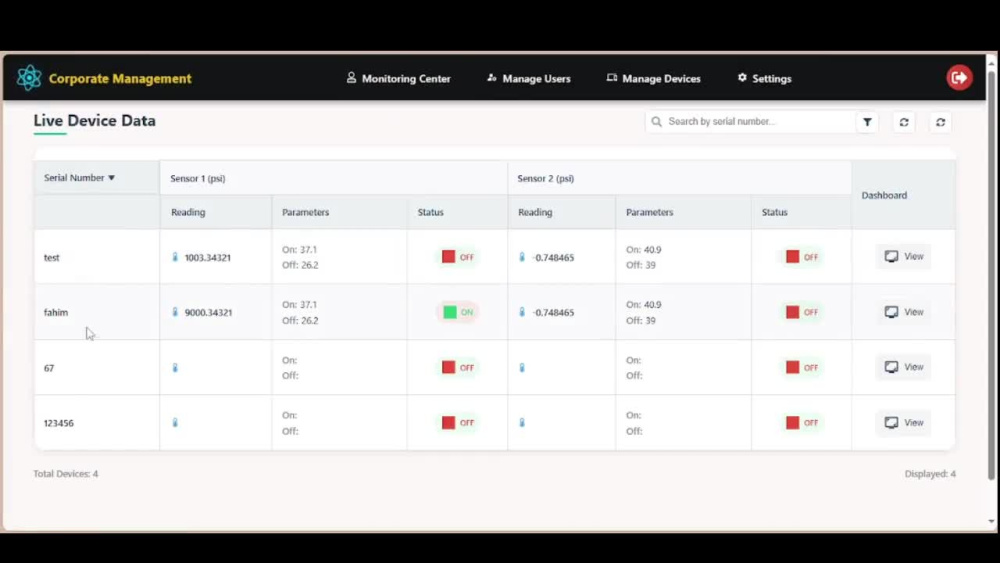View dashboard for device 67
1000x563 pixels.
point(904,367)
